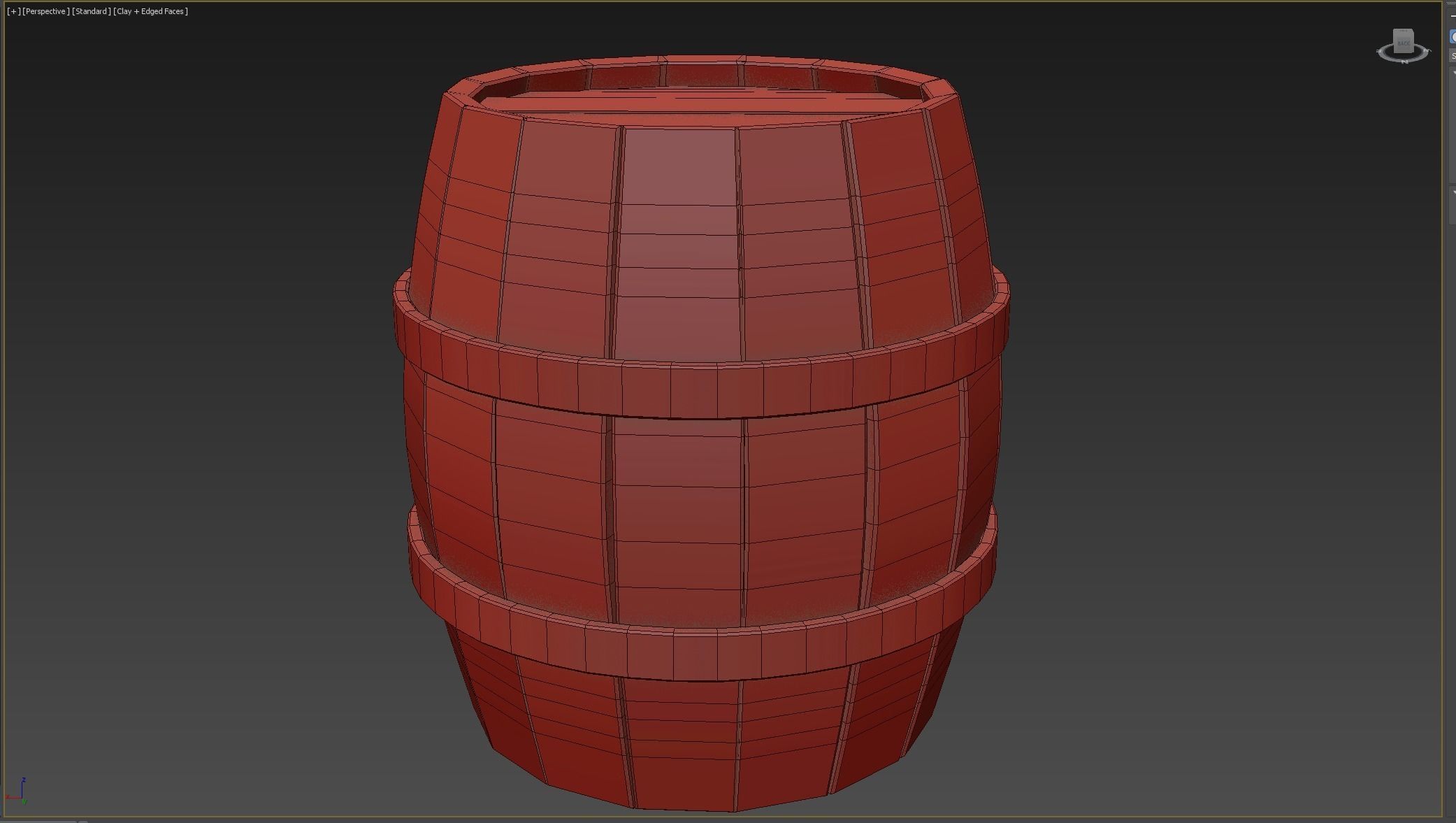Viewport: 1456px width, 823px height.
Task: Open the [+] general viewport menu
Action: [x=13, y=11]
